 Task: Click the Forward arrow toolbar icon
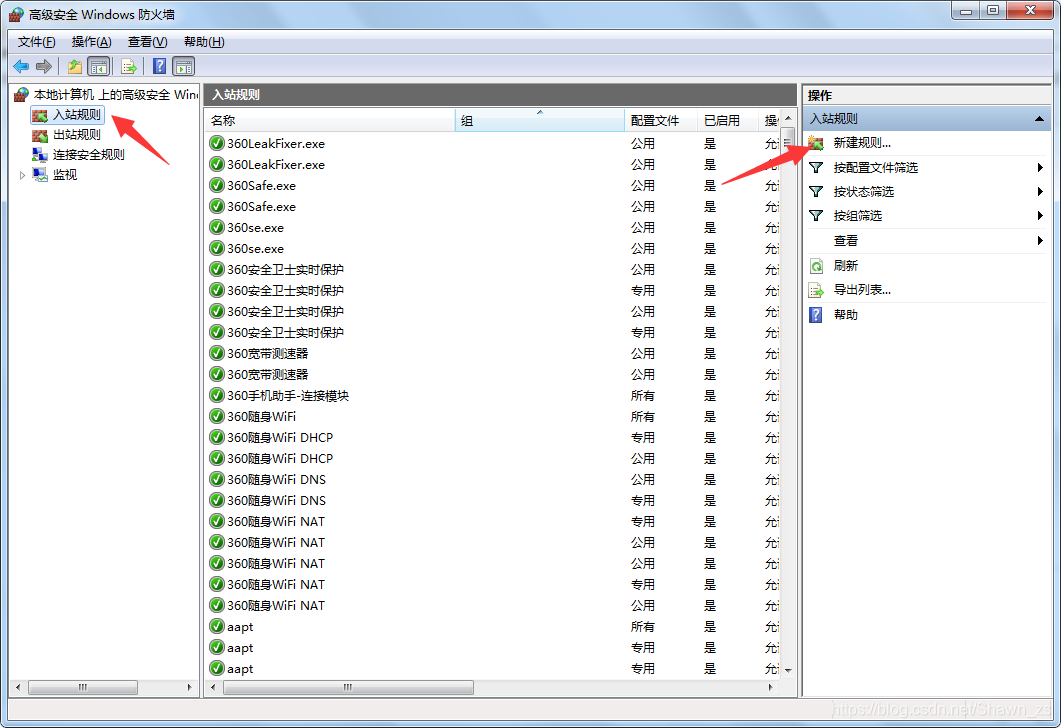tap(44, 66)
